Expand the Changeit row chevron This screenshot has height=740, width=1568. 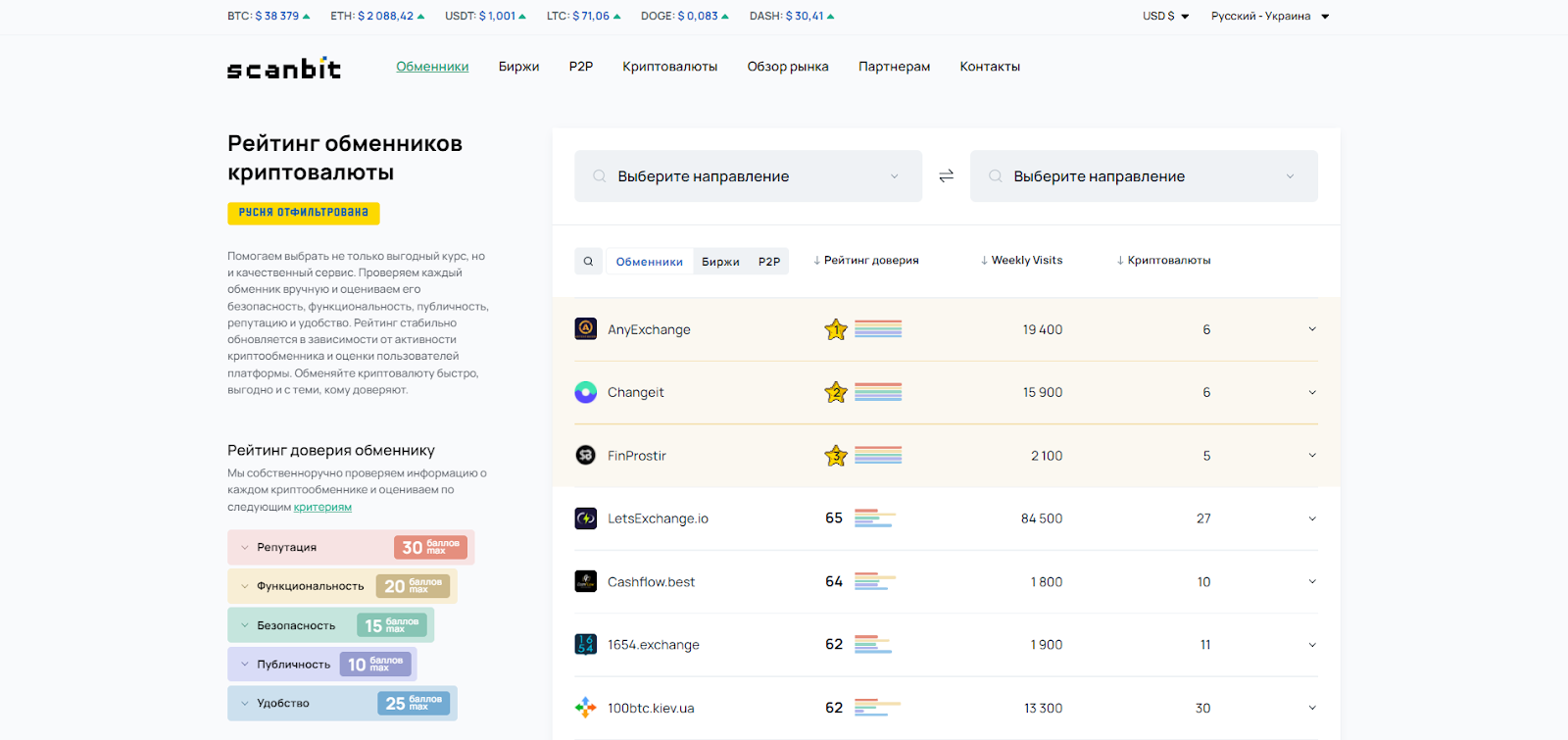point(1312,392)
